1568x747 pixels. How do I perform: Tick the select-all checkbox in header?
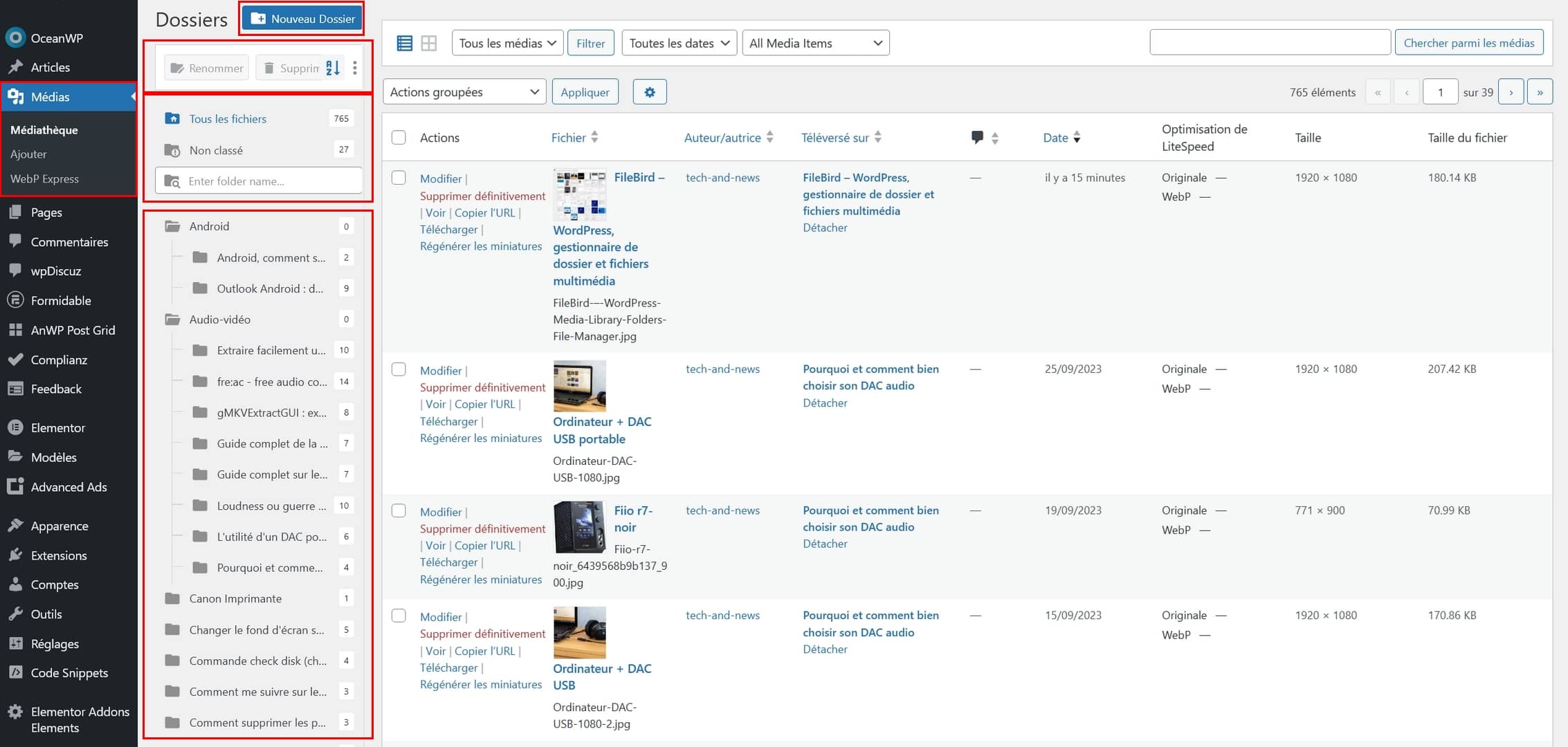[x=399, y=138]
